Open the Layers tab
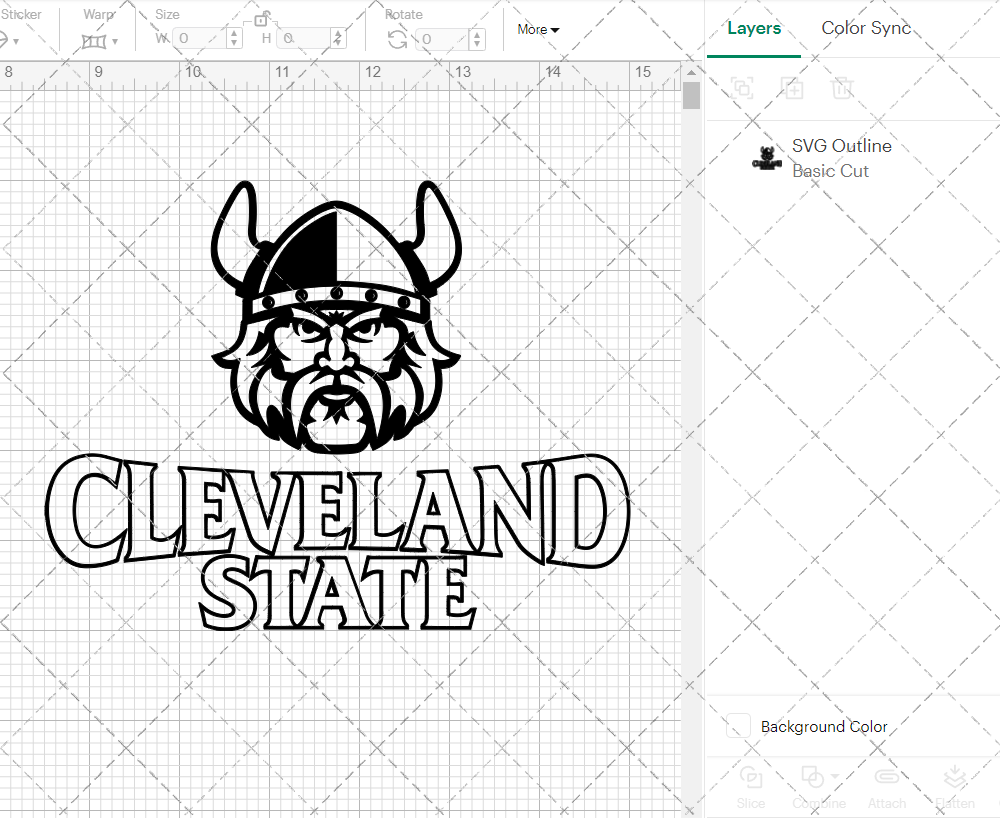The width and height of the screenshot is (1000, 818). 754,28
